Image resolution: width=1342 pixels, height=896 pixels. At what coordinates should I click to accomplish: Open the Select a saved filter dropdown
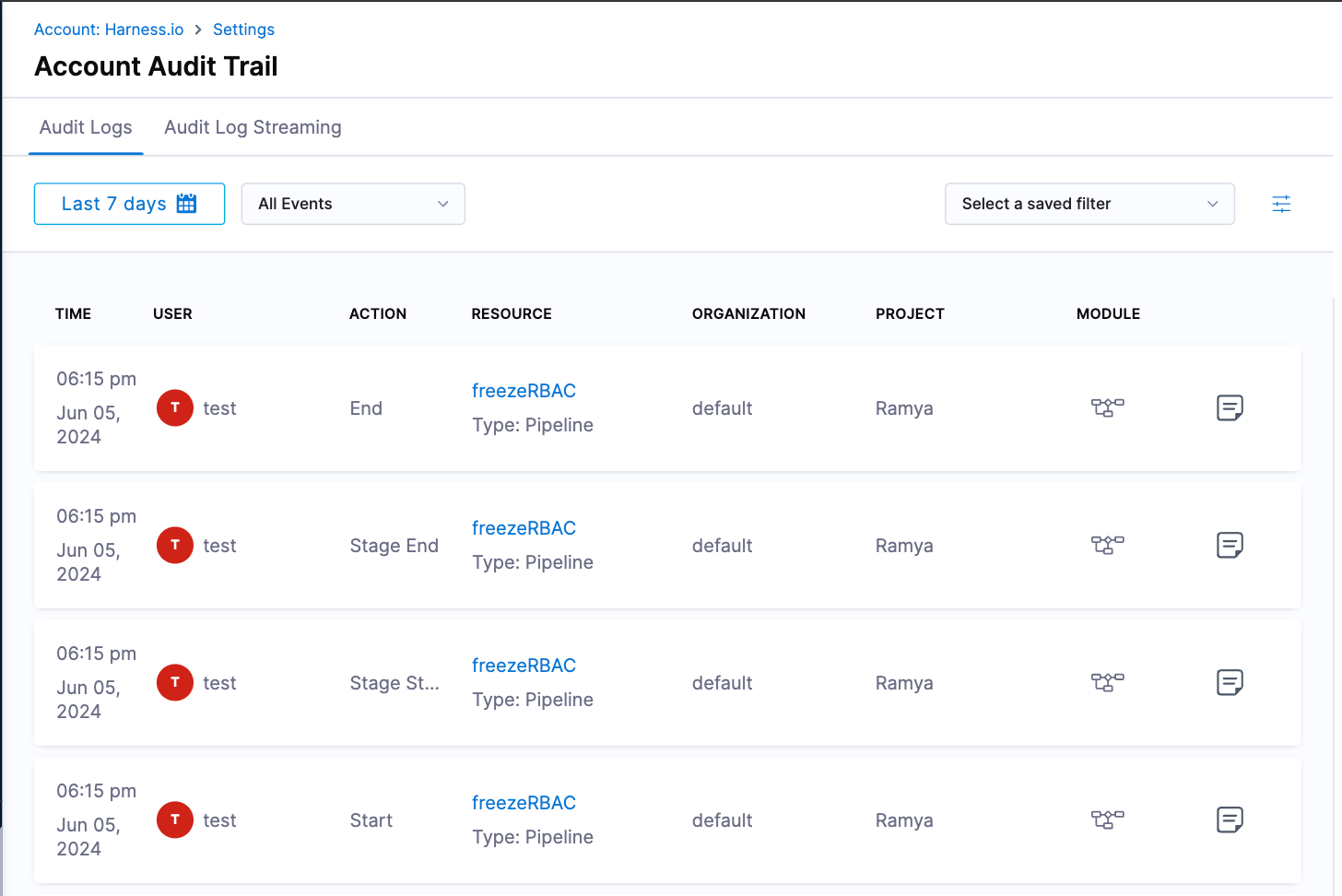click(1089, 204)
